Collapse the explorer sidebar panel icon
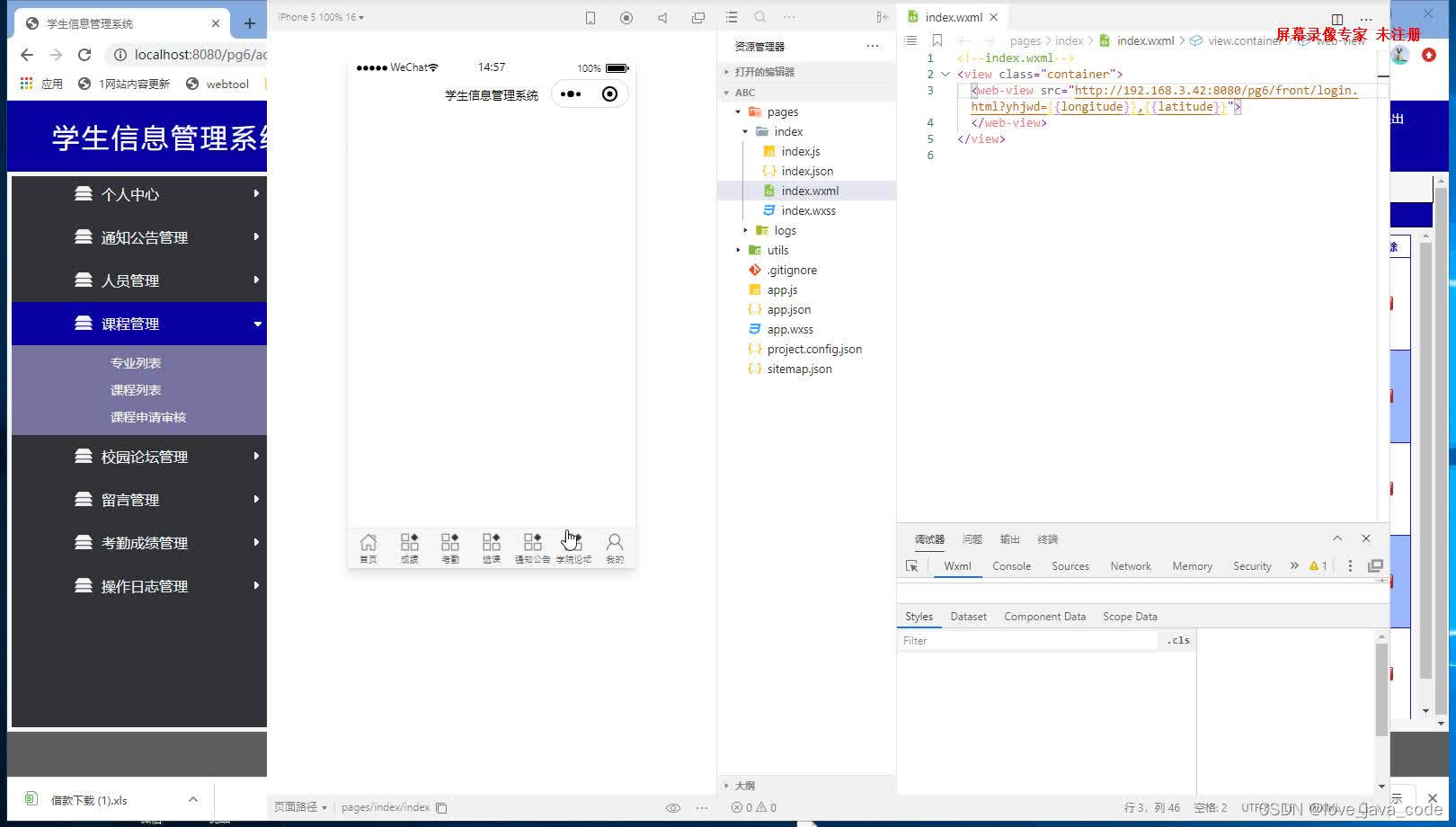Viewport: 1456px width, 827px height. click(883, 17)
